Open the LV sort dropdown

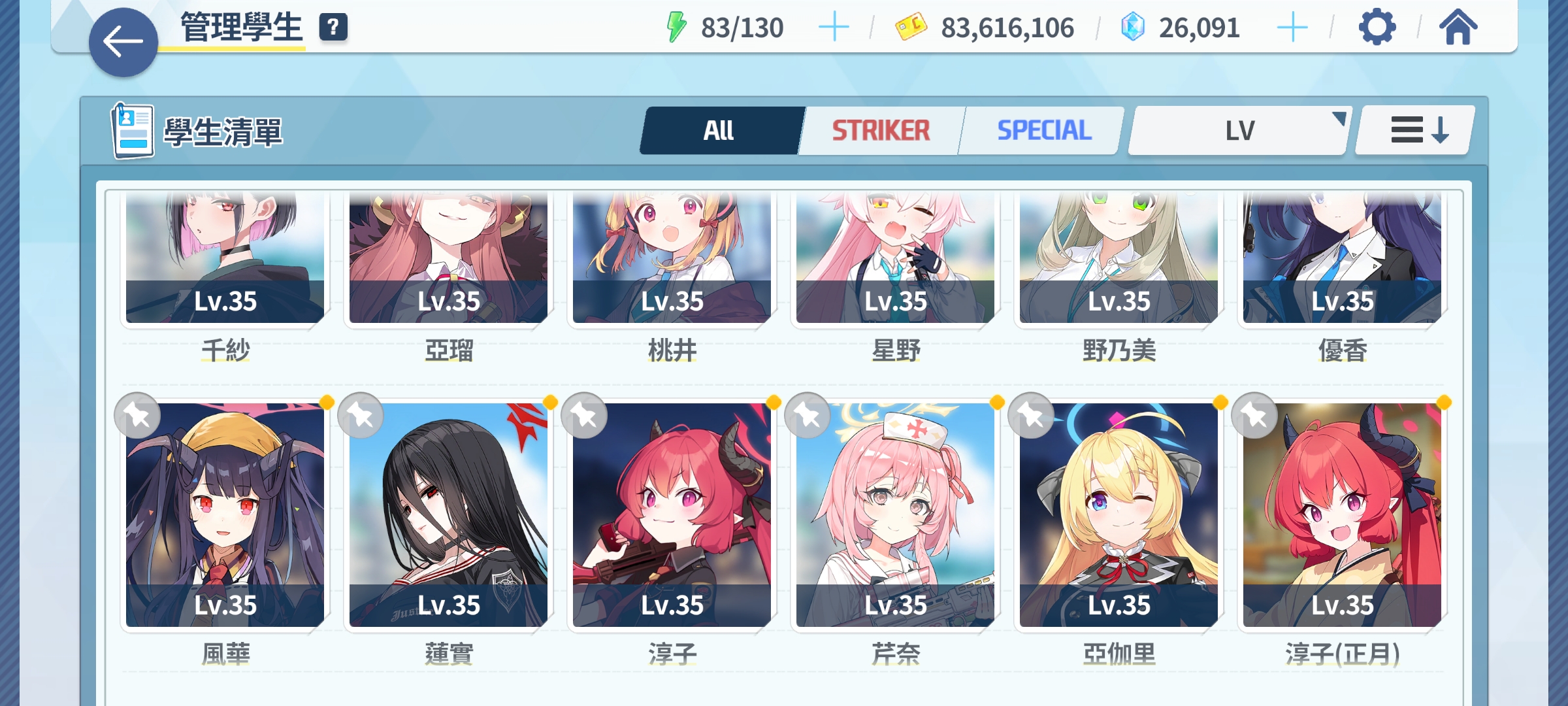tap(1239, 131)
